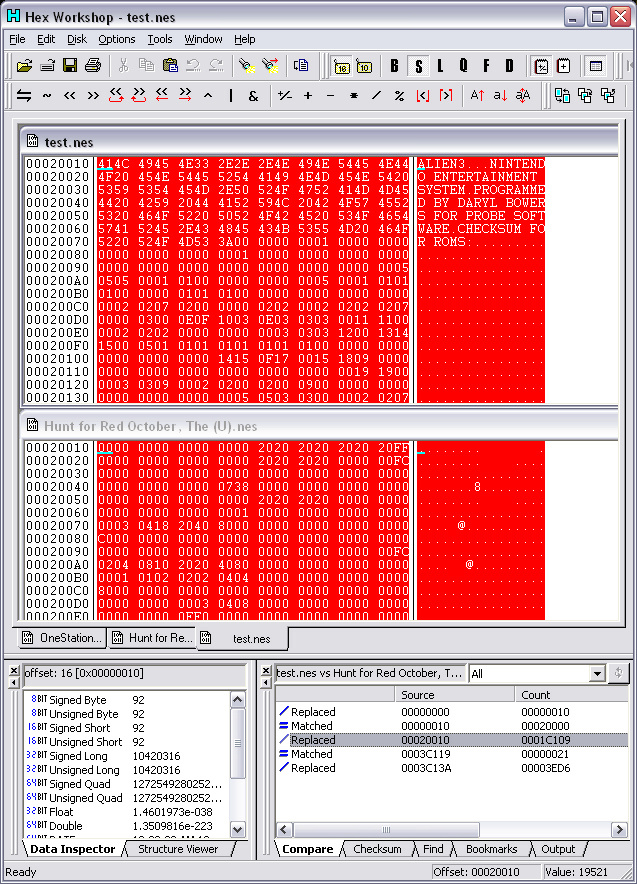Open the Tools menu

tap(160, 39)
